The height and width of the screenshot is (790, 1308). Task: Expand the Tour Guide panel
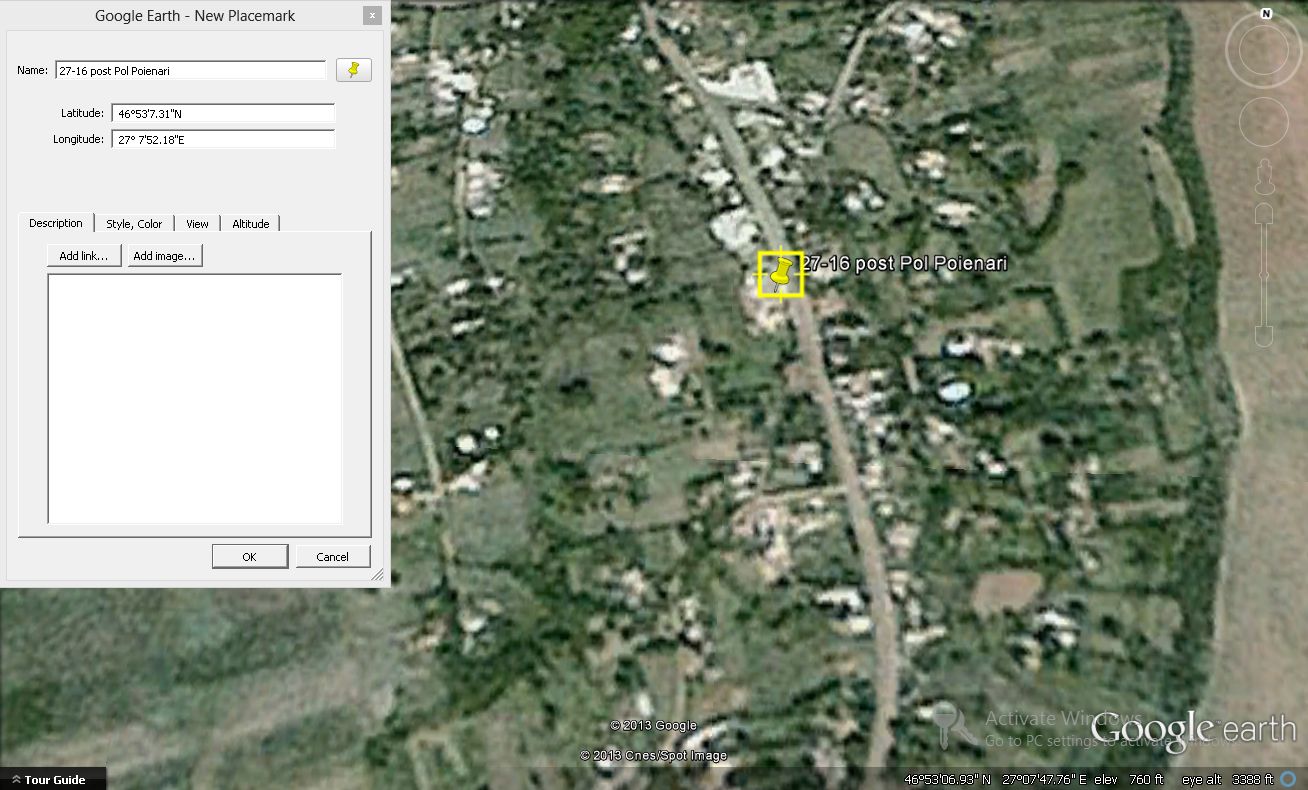coord(53,779)
